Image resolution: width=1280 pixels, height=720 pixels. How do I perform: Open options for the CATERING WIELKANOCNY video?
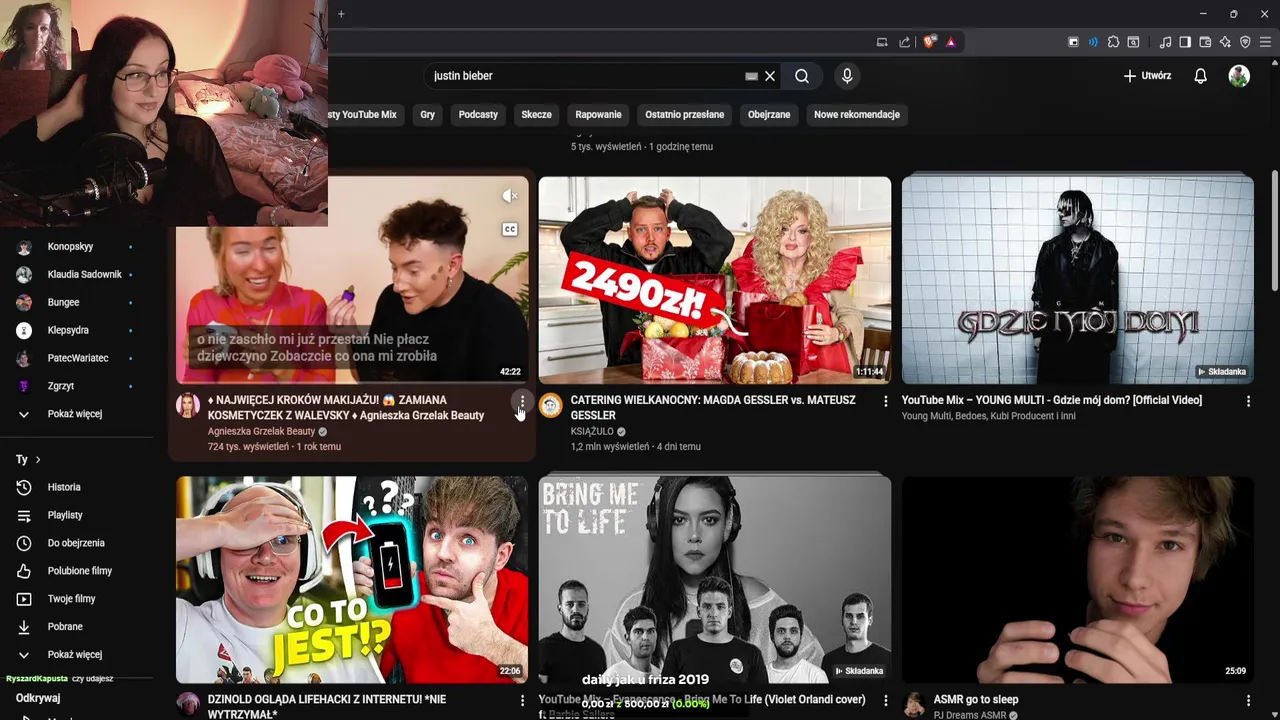885,401
